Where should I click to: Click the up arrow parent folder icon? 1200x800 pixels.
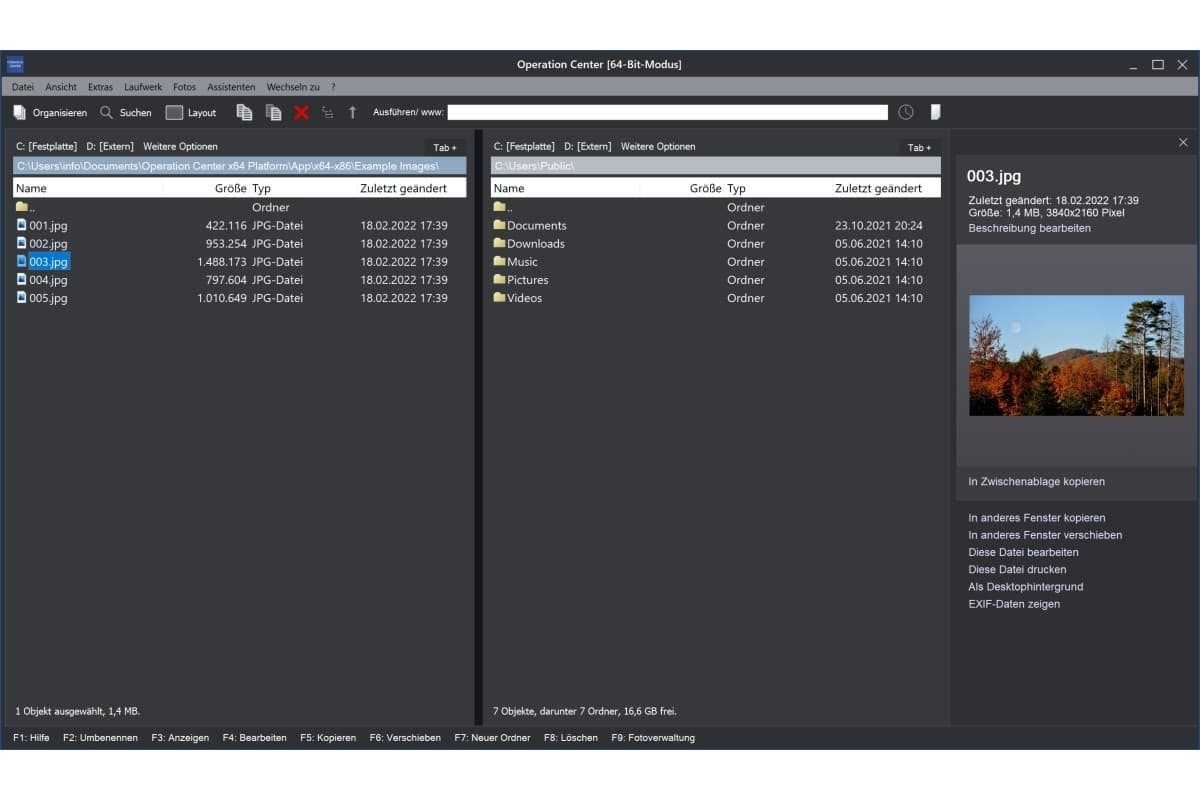352,113
